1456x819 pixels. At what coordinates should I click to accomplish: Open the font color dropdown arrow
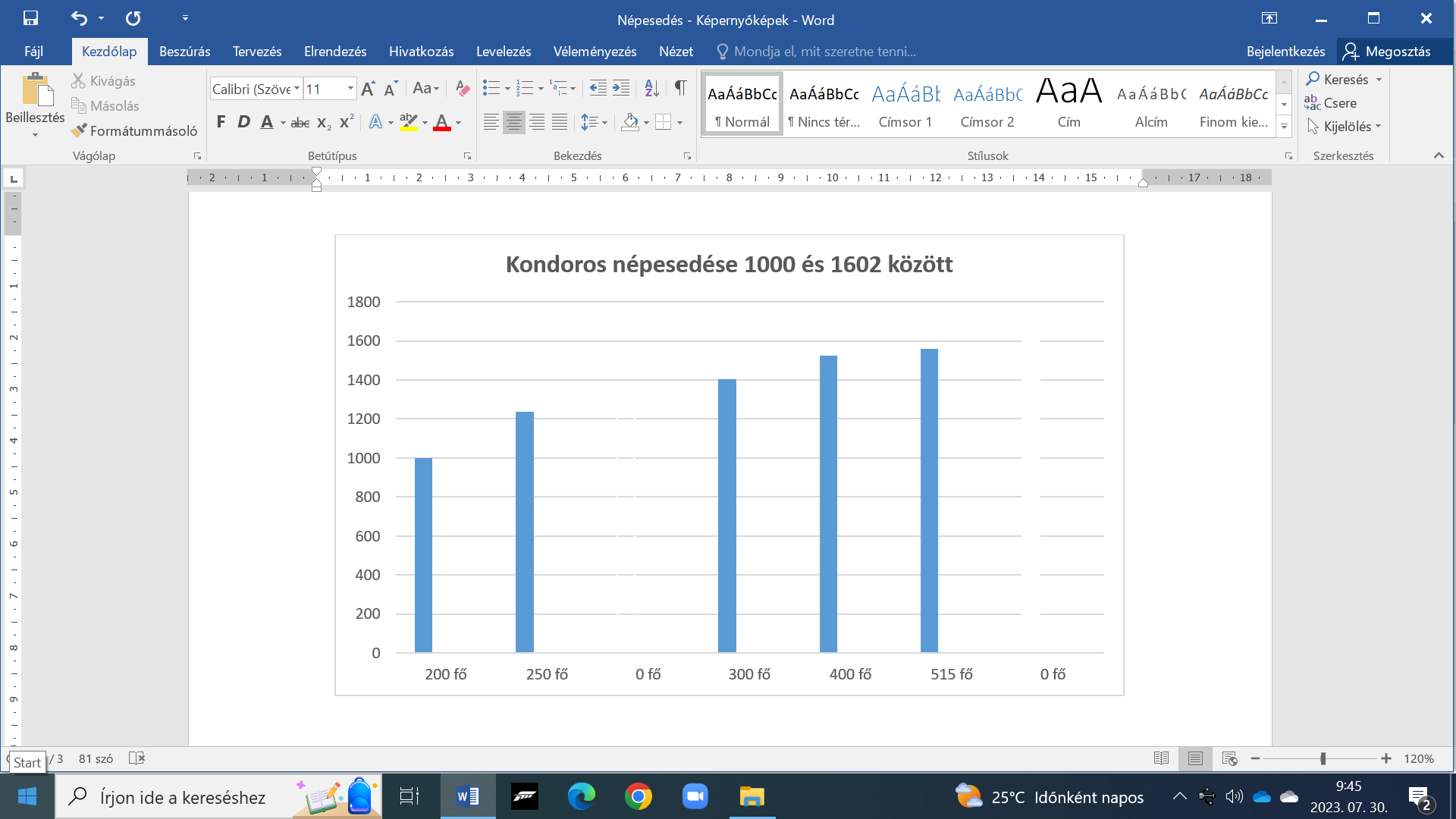tap(459, 122)
